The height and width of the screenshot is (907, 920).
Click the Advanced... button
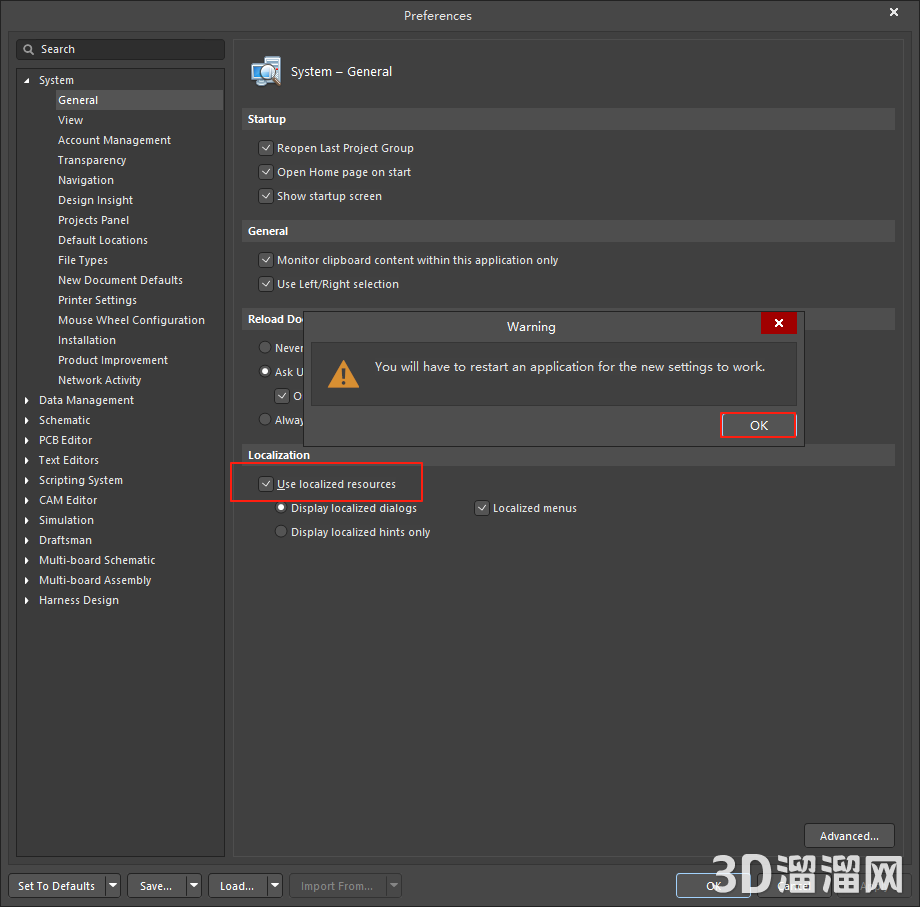849,835
